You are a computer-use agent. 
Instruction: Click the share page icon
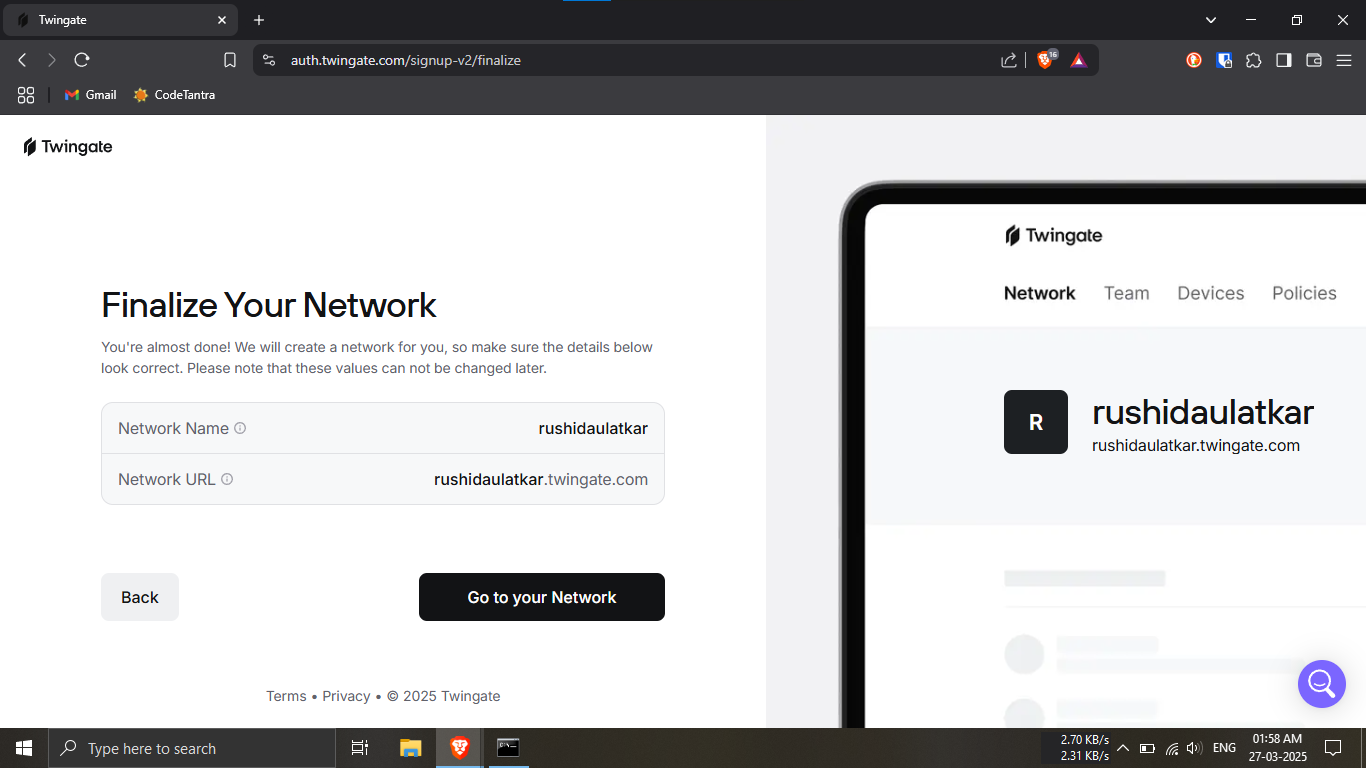tap(1008, 60)
